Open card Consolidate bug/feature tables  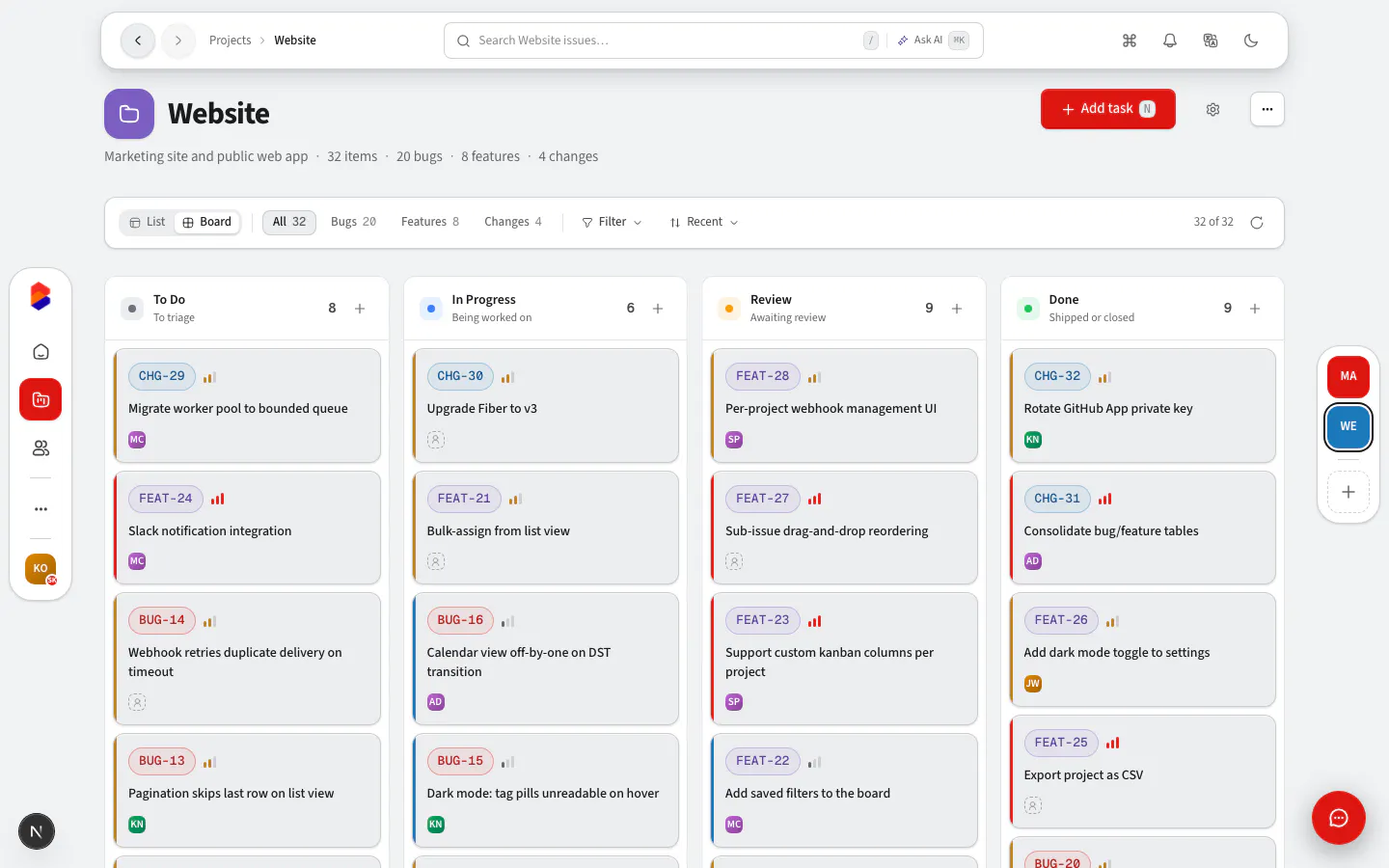[x=1143, y=528]
